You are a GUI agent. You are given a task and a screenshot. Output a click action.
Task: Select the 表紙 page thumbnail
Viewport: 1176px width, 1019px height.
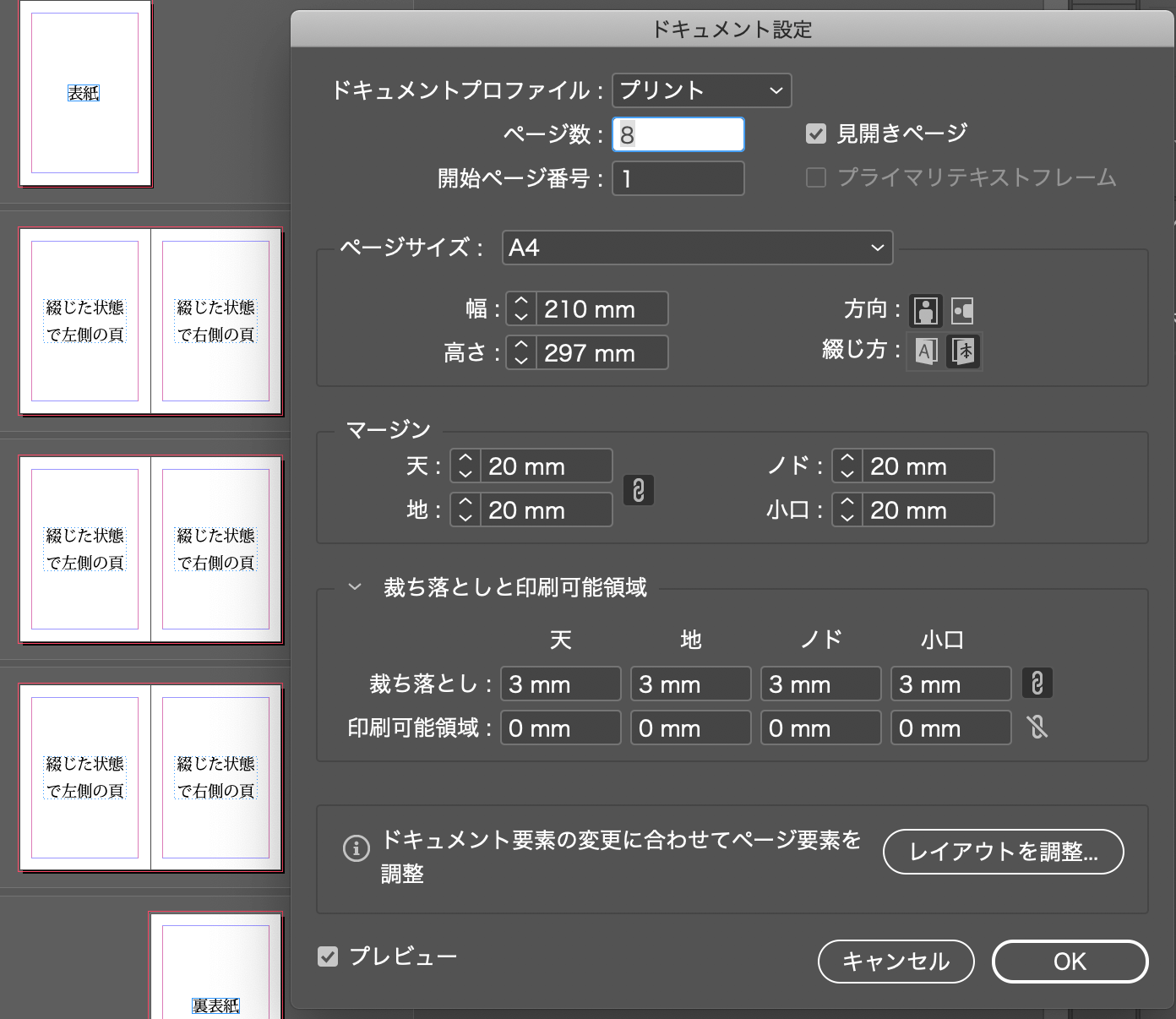click(x=84, y=93)
